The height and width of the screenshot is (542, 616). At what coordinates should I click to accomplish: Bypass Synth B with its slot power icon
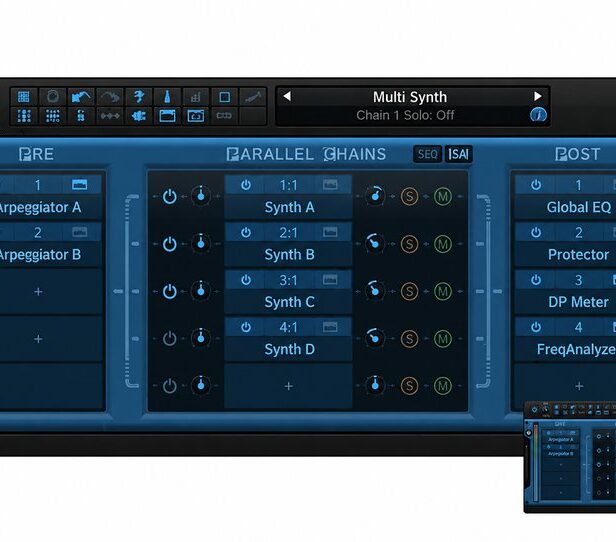pyautogui.click(x=246, y=232)
